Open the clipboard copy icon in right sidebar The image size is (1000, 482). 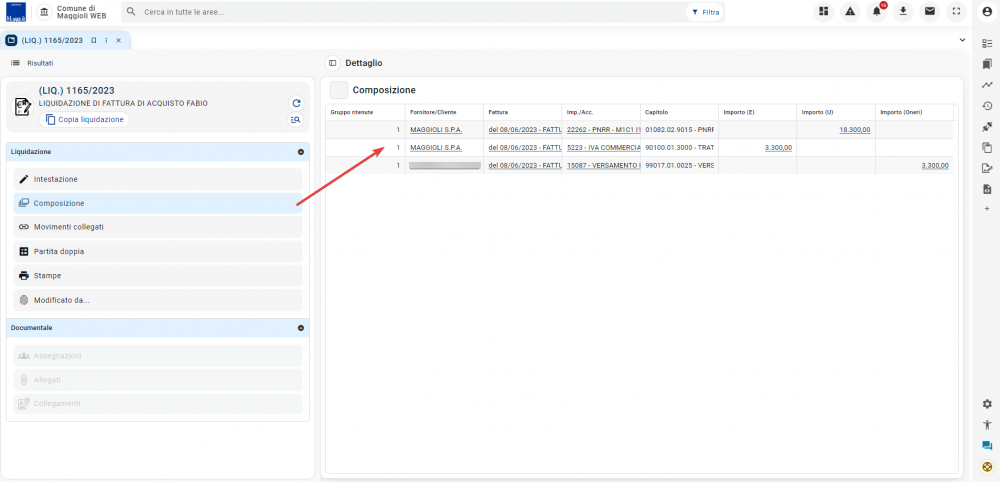click(987, 148)
